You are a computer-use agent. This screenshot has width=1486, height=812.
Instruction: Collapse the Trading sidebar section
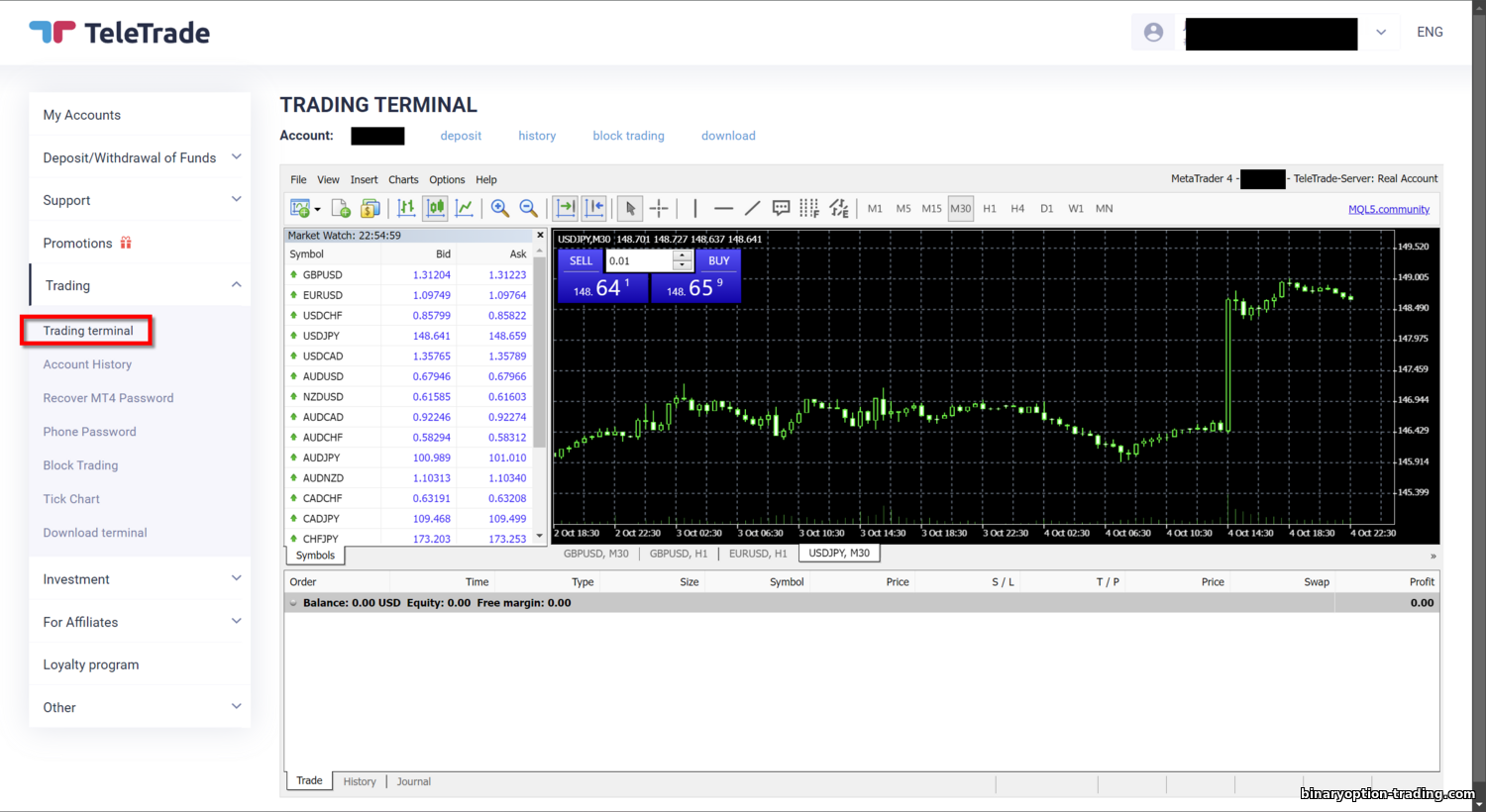(236, 285)
